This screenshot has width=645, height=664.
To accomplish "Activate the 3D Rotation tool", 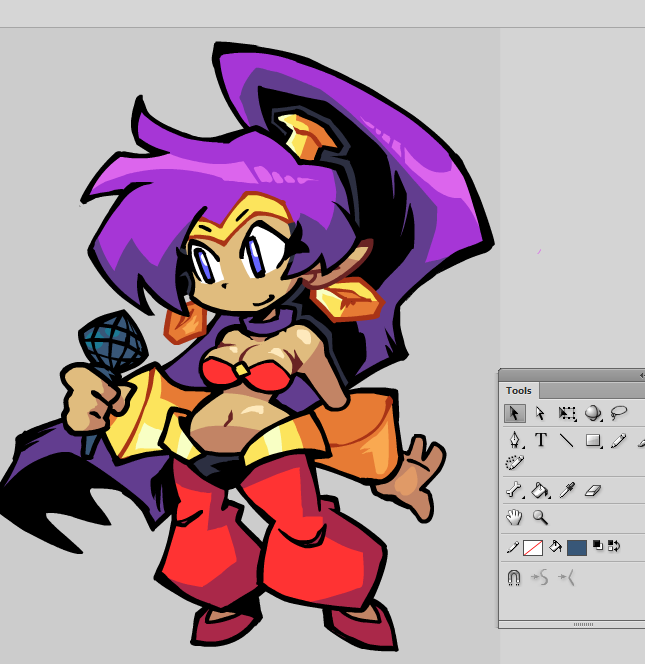I will coord(593,413).
